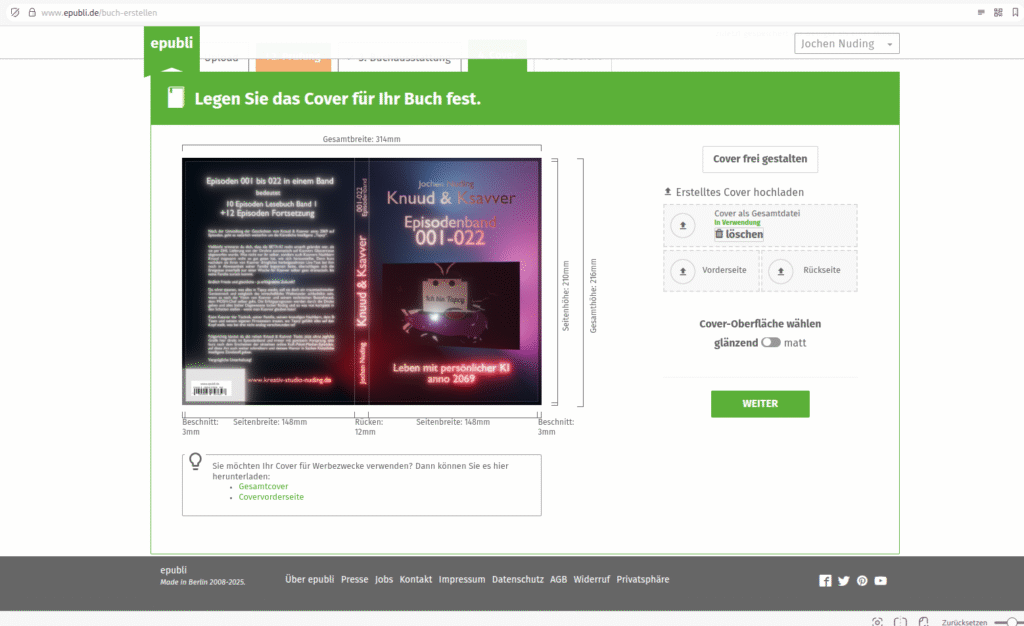The width and height of the screenshot is (1024, 626).
Task: Click the trash löschen button
Action: click(x=739, y=234)
